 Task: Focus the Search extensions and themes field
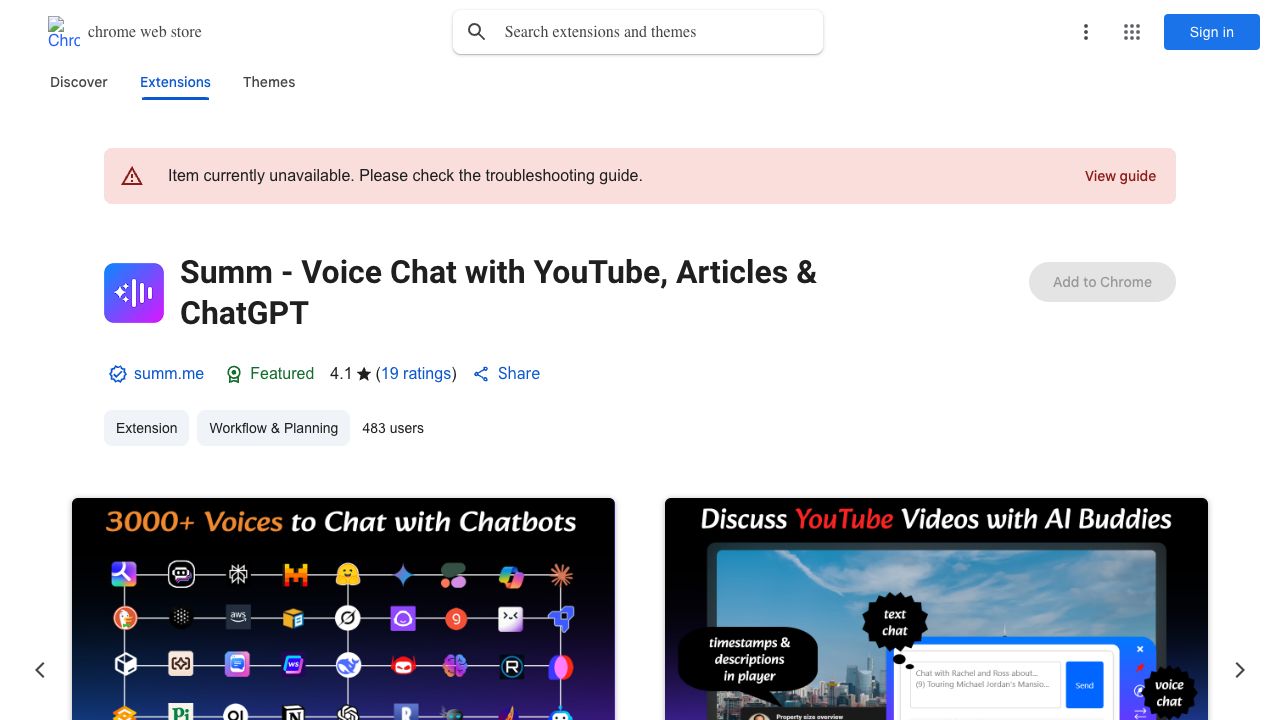click(655, 32)
